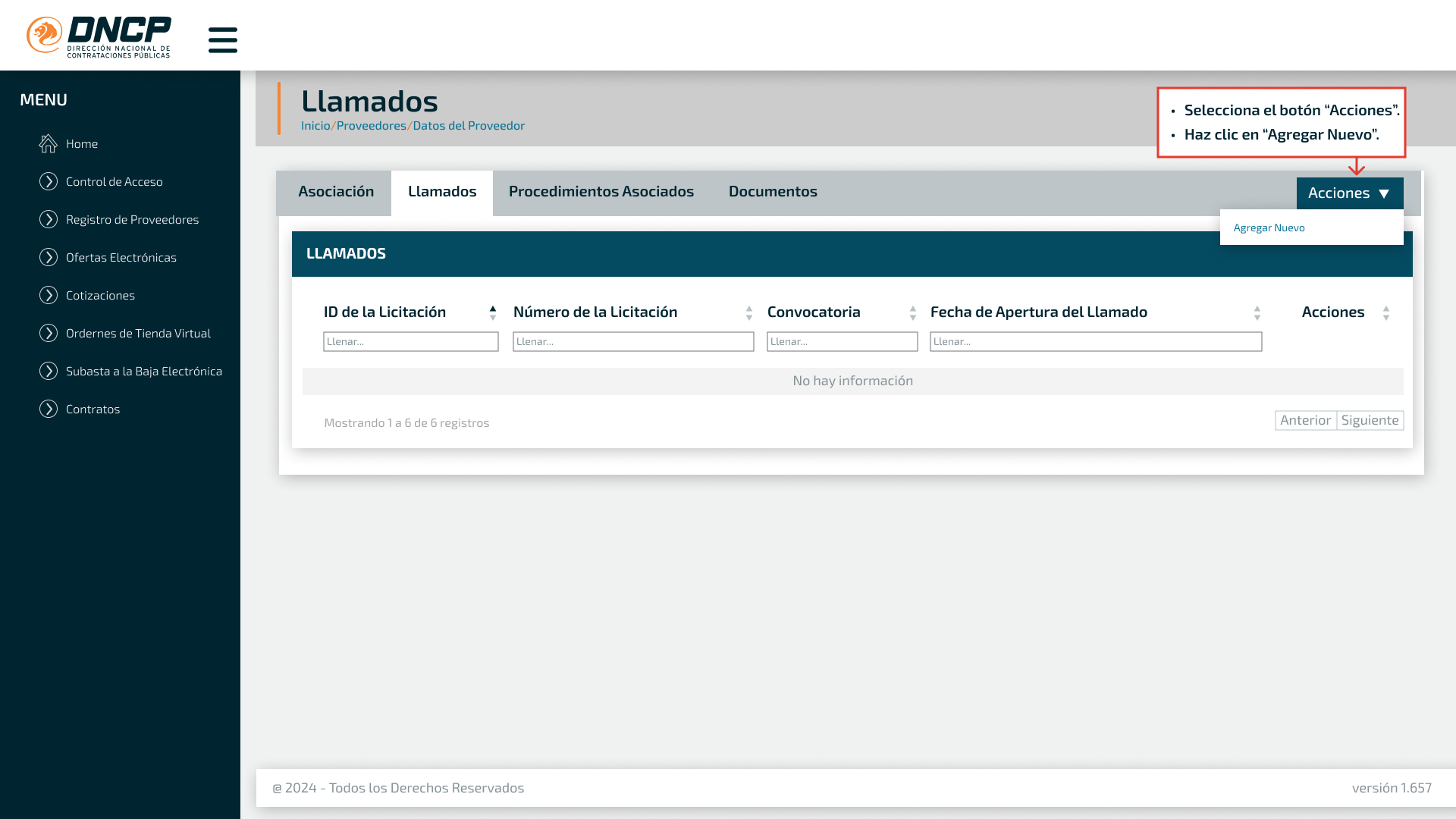Click chevron icon beside Ofertas Electrónicas
Viewport: 1456px width, 819px height.
49,257
